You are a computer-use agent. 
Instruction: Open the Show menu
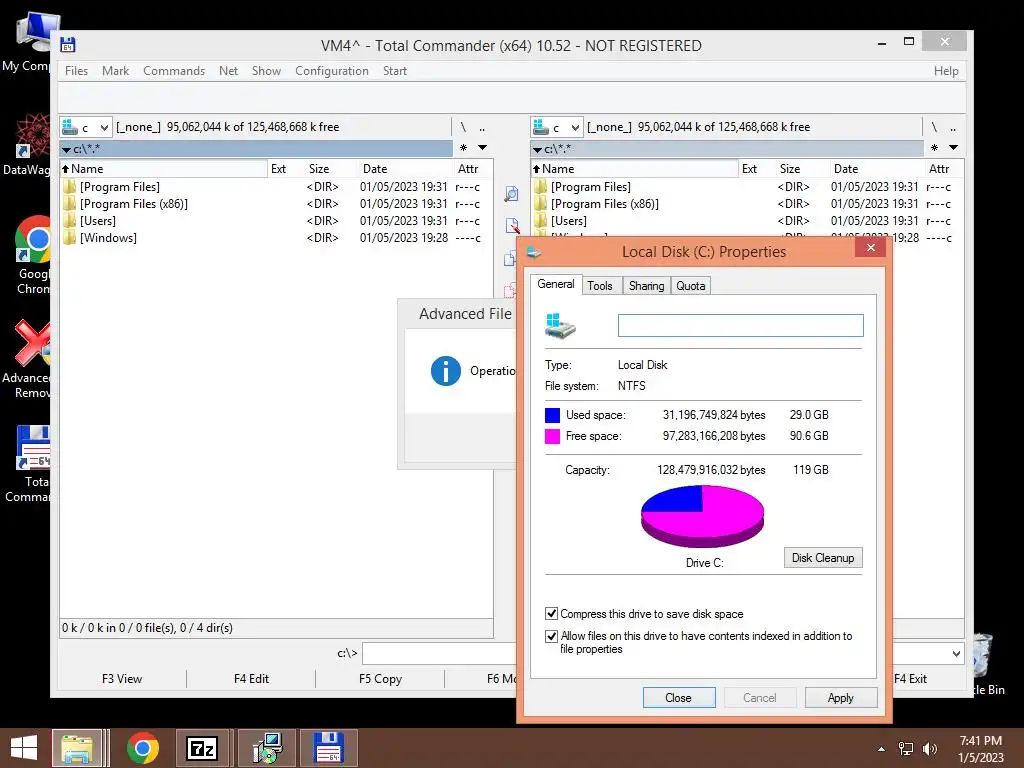(x=266, y=71)
